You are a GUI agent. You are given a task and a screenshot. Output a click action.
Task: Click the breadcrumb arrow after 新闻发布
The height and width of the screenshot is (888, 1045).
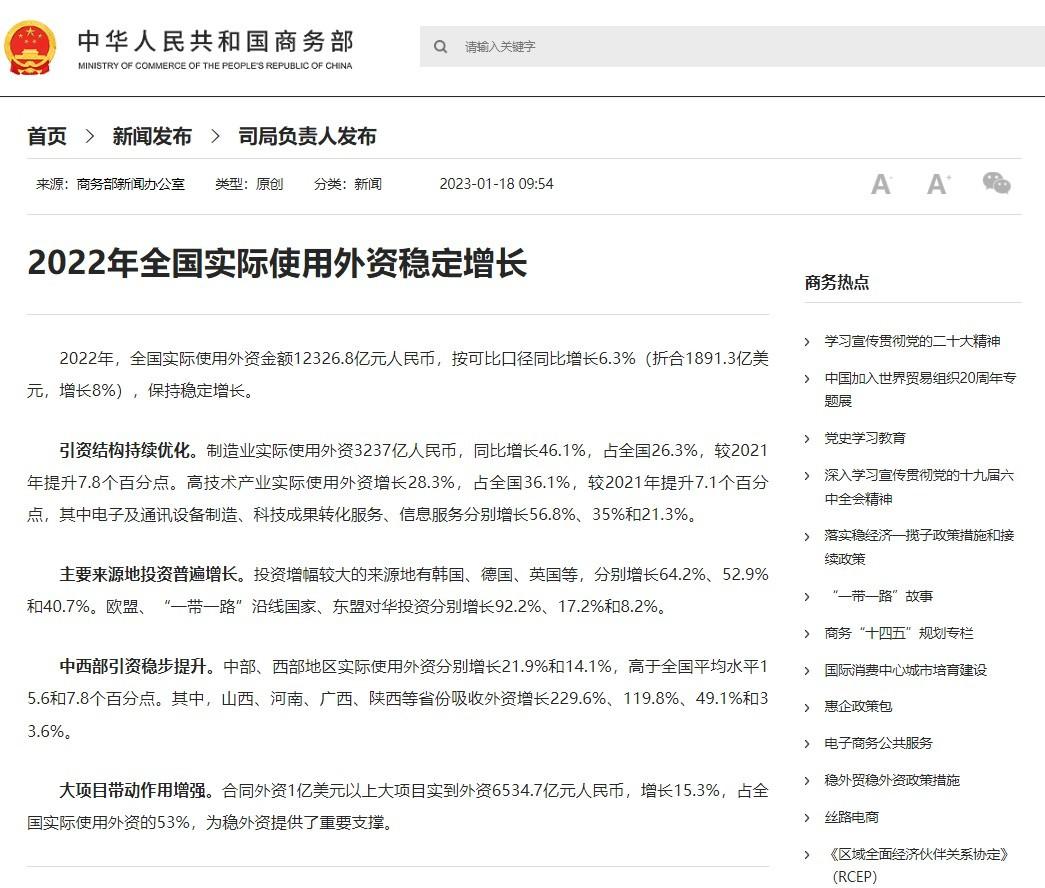click(214, 136)
